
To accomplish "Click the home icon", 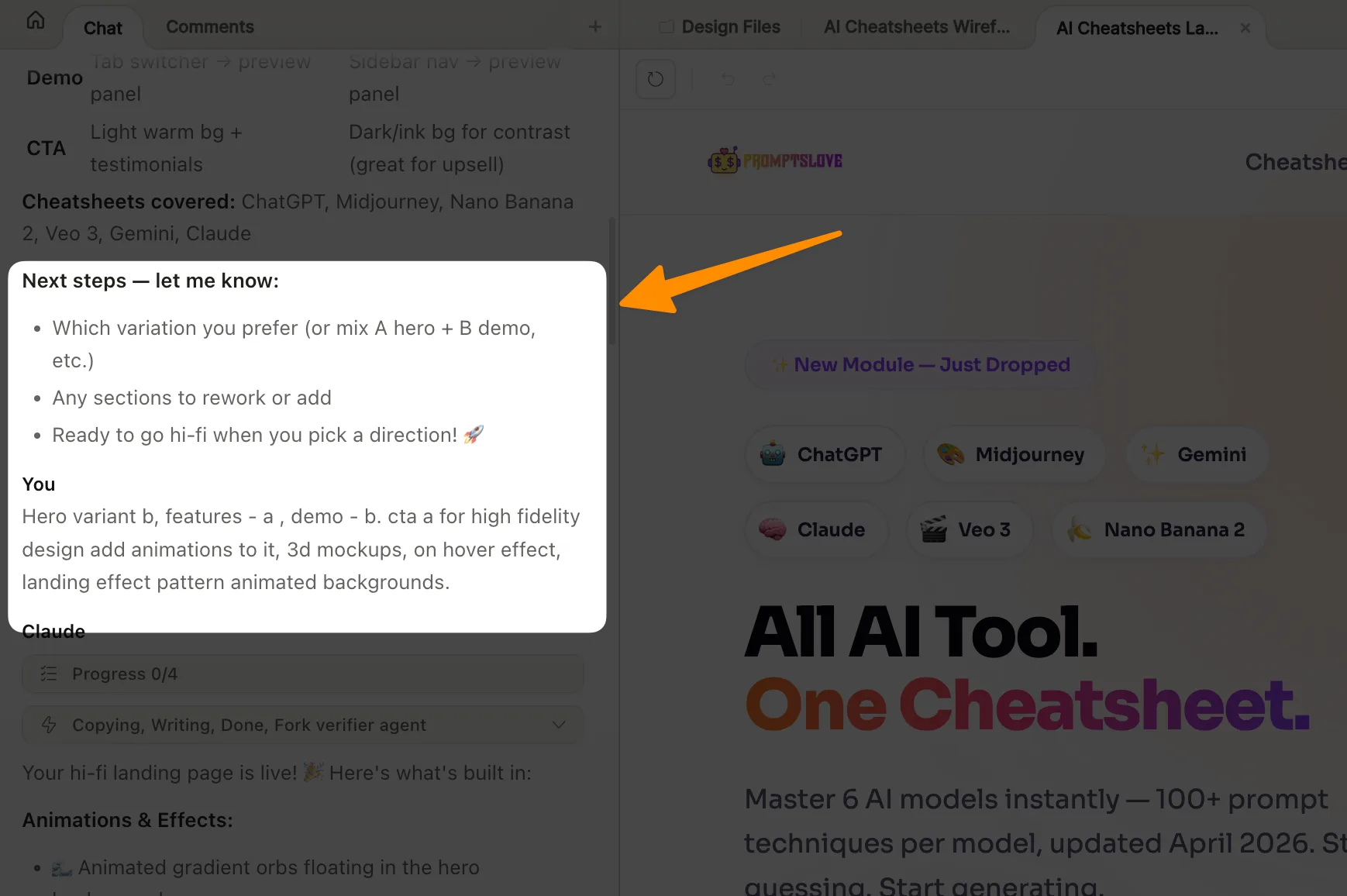I will pos(36,21).
